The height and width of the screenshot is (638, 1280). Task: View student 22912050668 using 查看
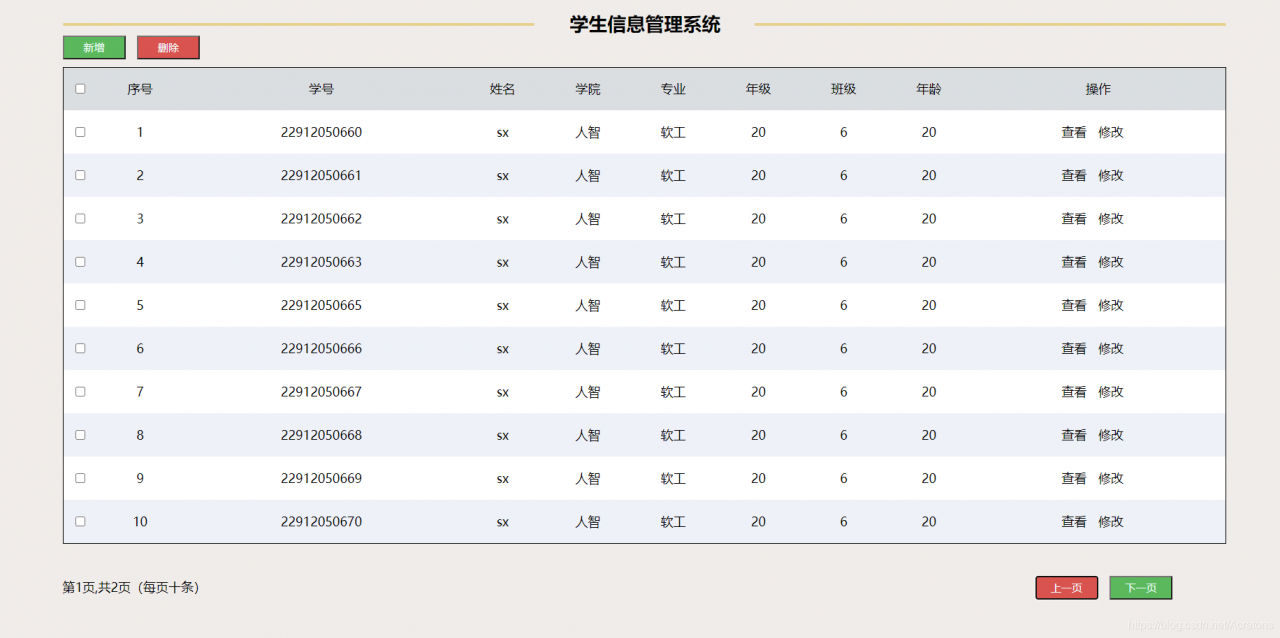[x=1074, y=435]
